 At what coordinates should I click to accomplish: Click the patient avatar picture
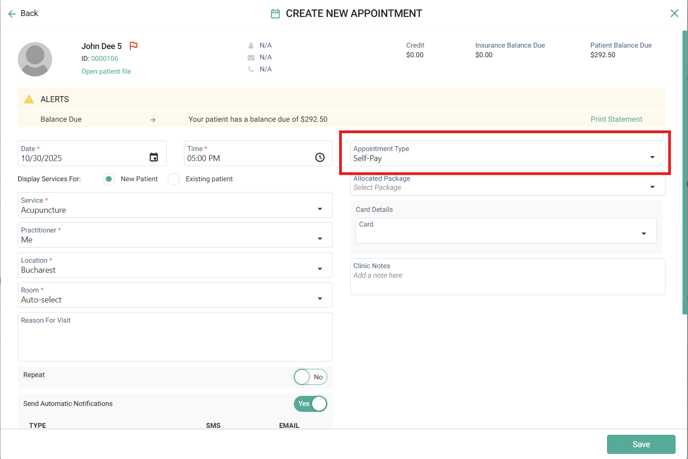point(35,59)
